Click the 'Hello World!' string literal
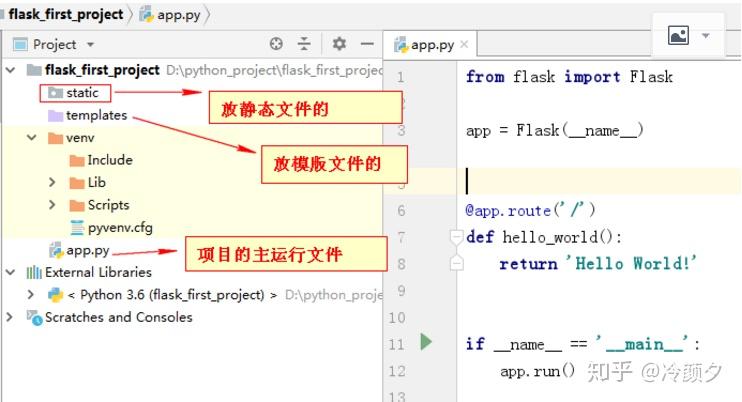742x402 pixels. (x=631, y=263)
